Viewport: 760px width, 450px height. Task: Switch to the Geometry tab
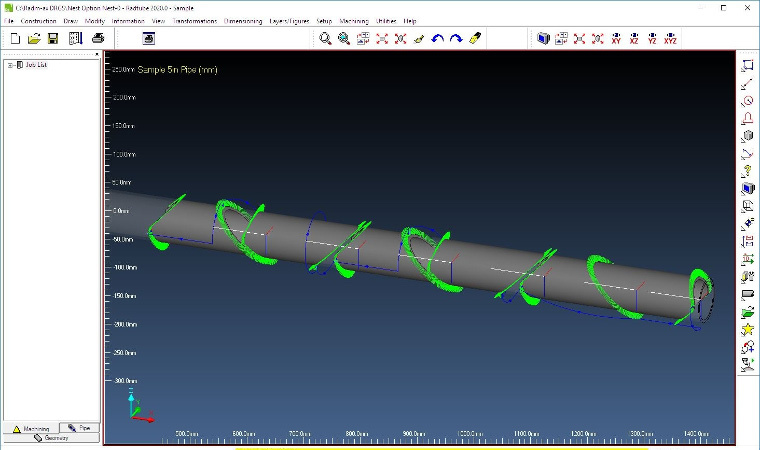pos(51,438)
